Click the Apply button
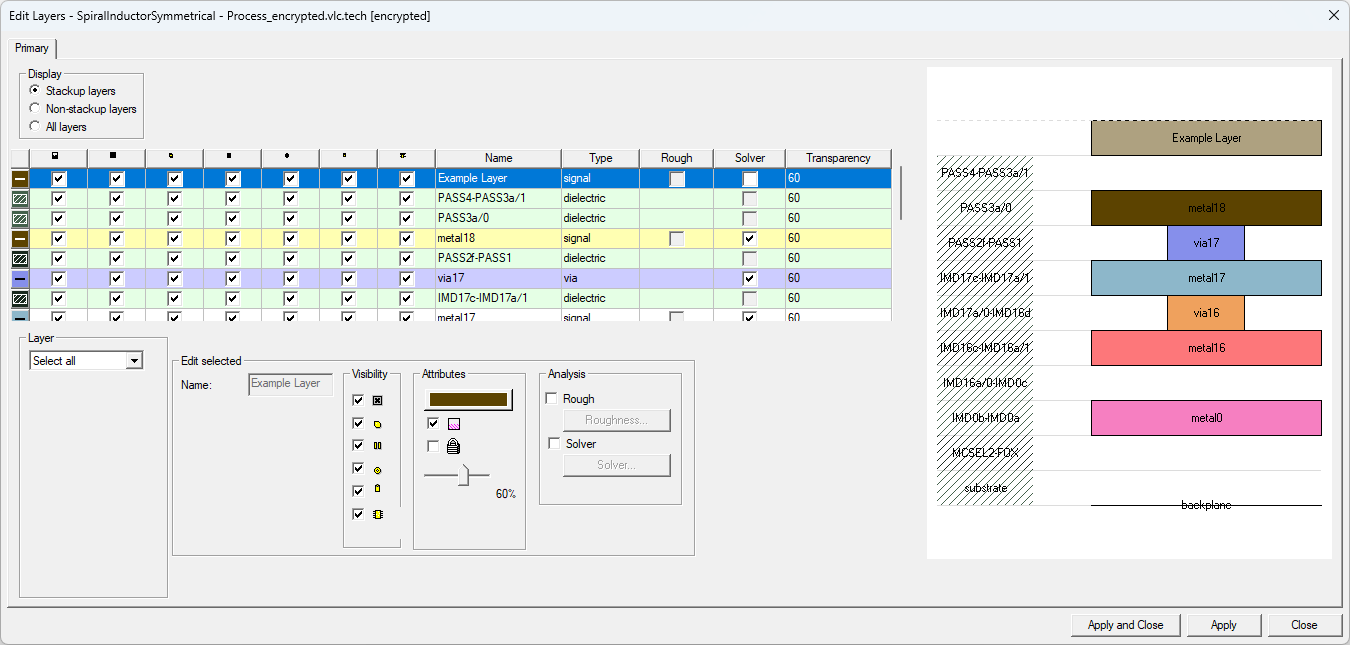This screenshot has height=645, width=1350. 1223,624
